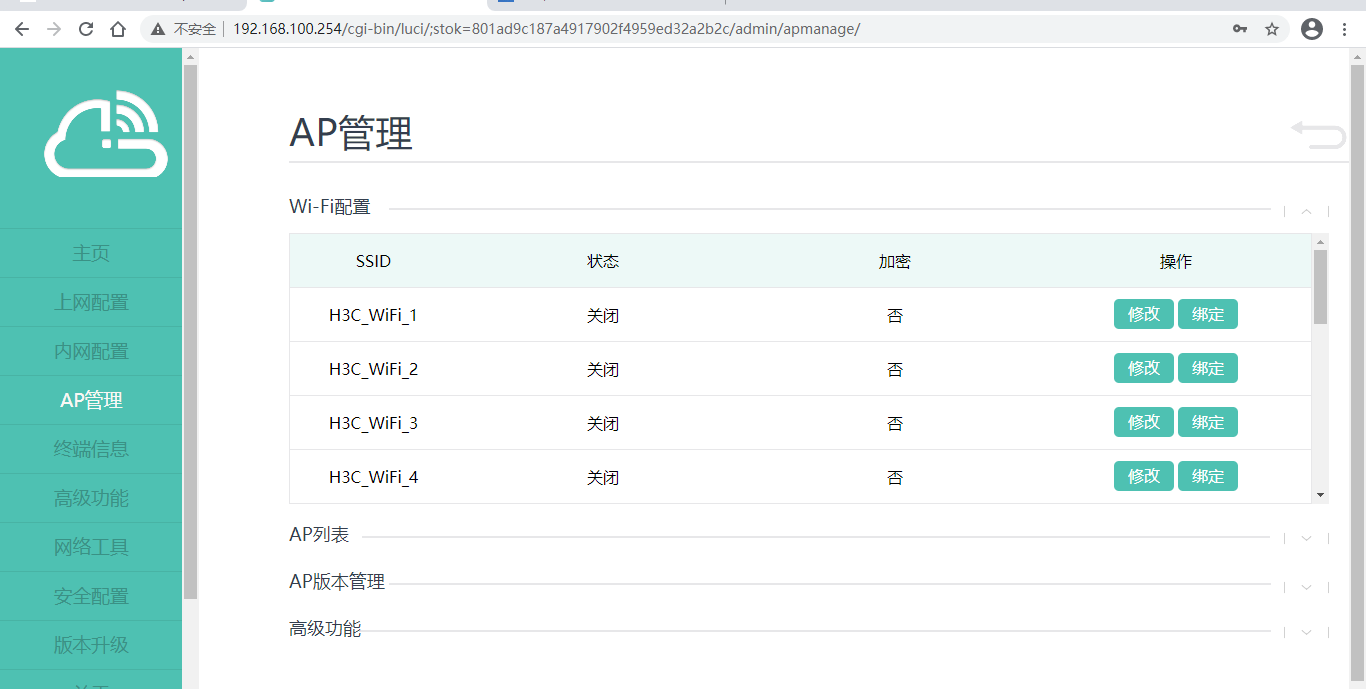The width and height of the screenshot is (1366, 689).
Task: Open 终端信息 in the sidebar
Action: point(91,449)
